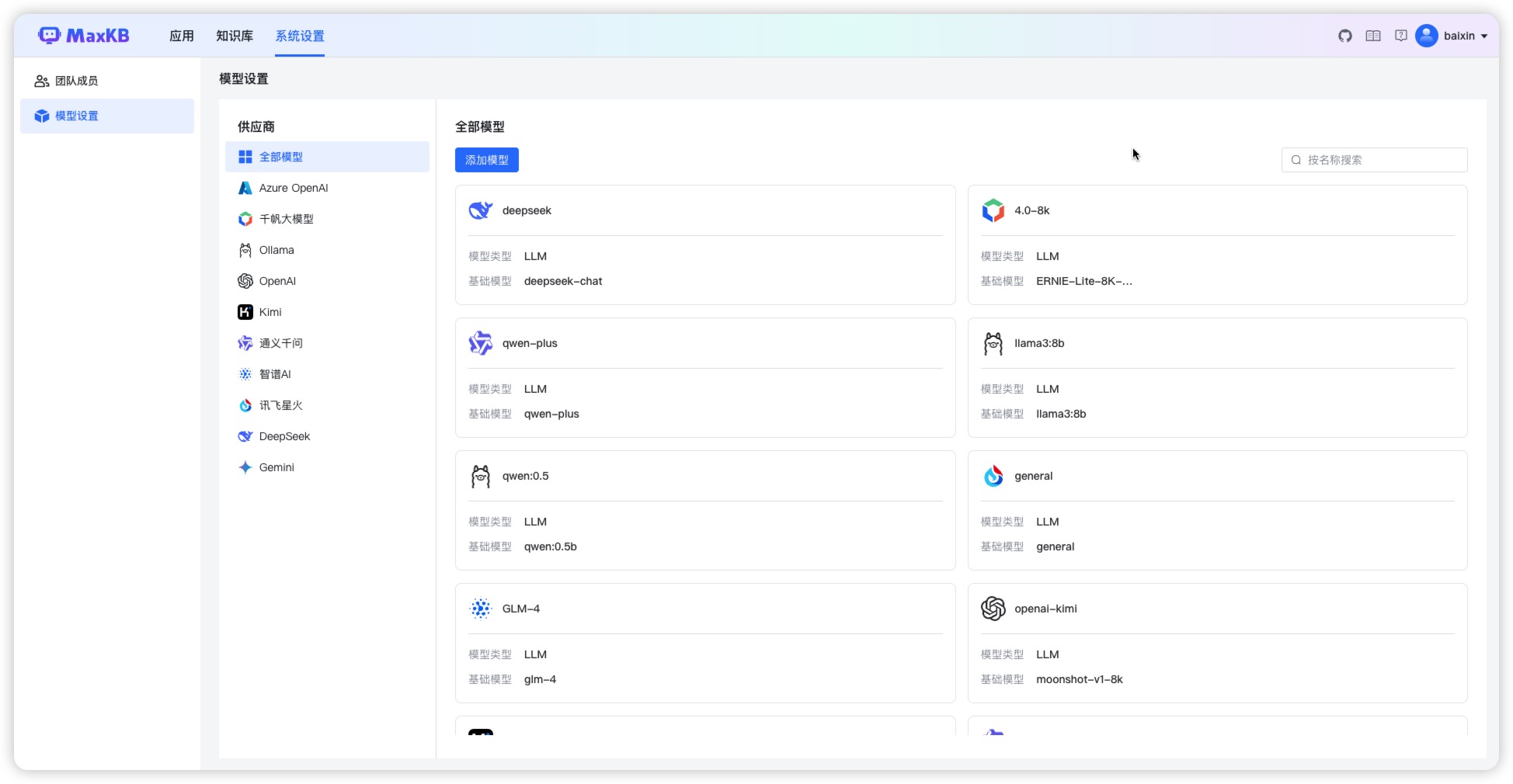Screen dimensions: 1513x784
Task: Click the deepseek-chat base model value
Action: pos(563,281)
